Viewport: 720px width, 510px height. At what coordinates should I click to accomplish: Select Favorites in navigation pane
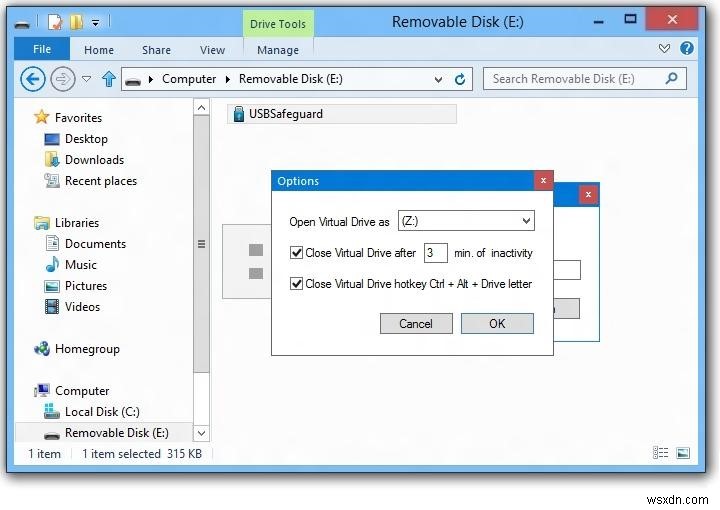click(78, 118)
